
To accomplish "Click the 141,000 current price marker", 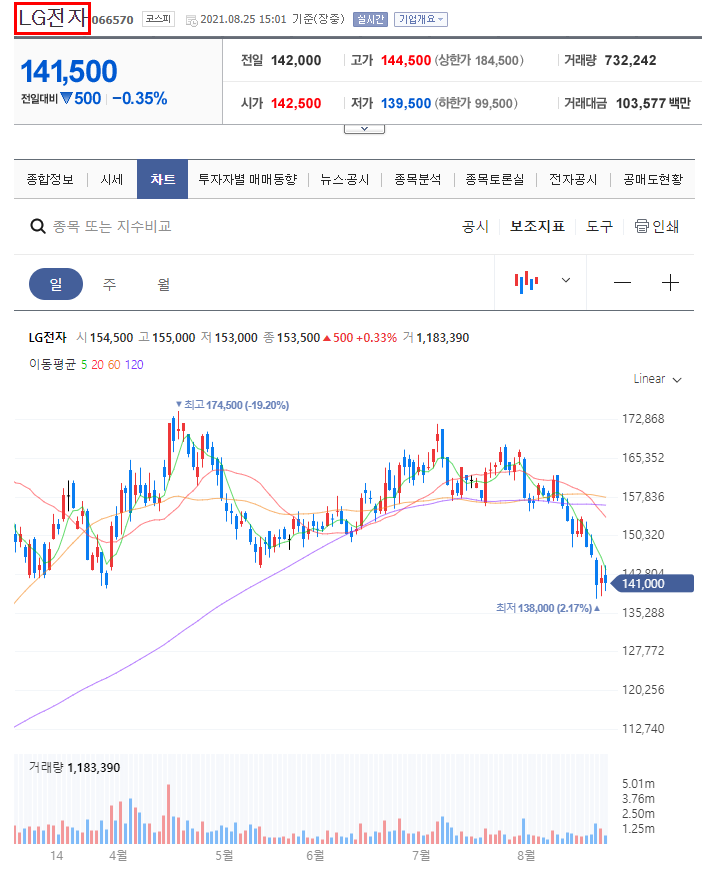I will pyautogui.click(x=652, y=583).
